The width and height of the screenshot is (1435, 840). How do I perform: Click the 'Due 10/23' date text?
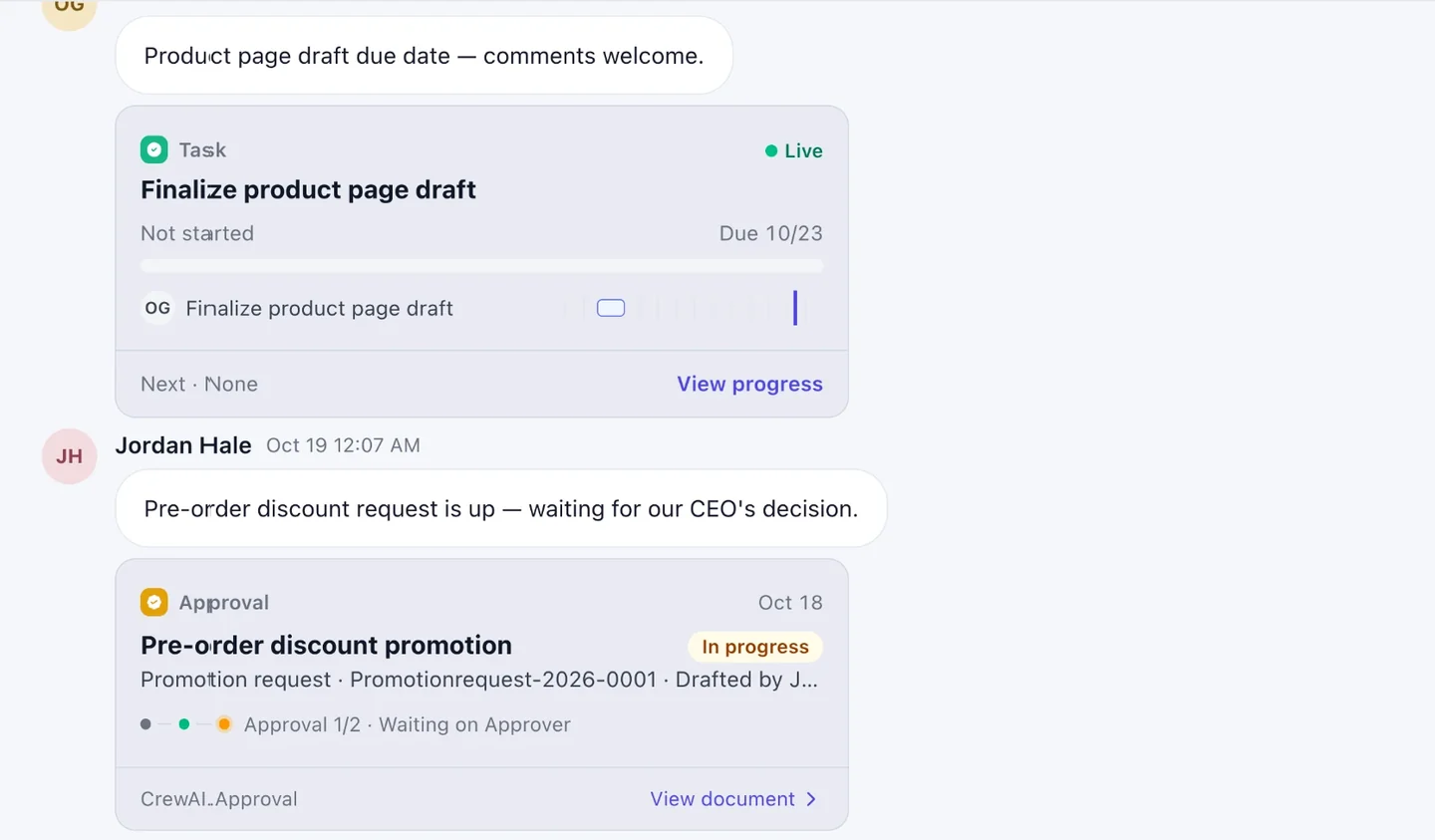(x=771, y=233)
